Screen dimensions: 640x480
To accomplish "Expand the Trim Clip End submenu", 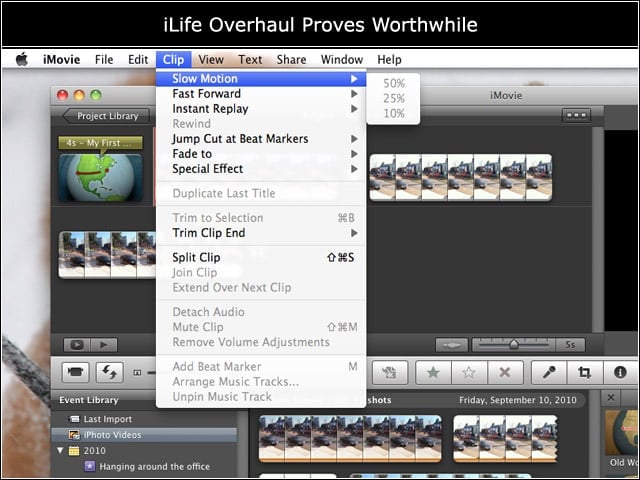I will coord(261,233).
